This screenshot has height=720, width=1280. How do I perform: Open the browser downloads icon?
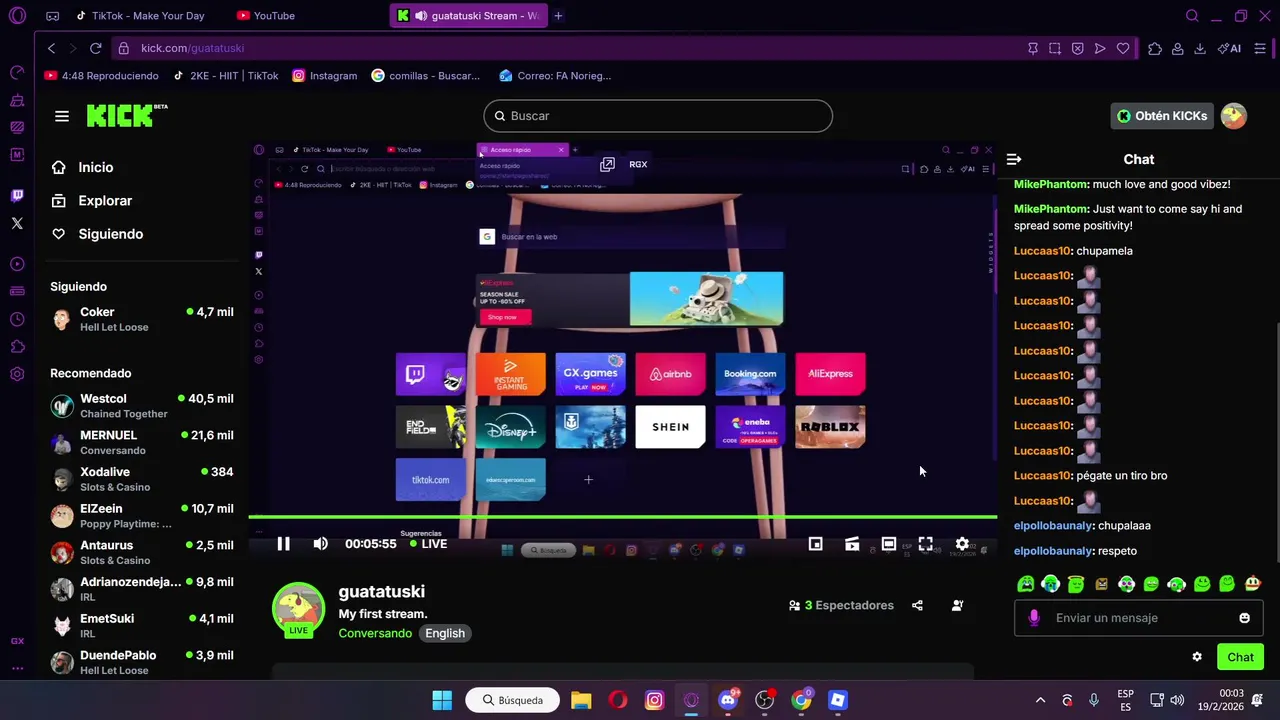[1199, 48]
